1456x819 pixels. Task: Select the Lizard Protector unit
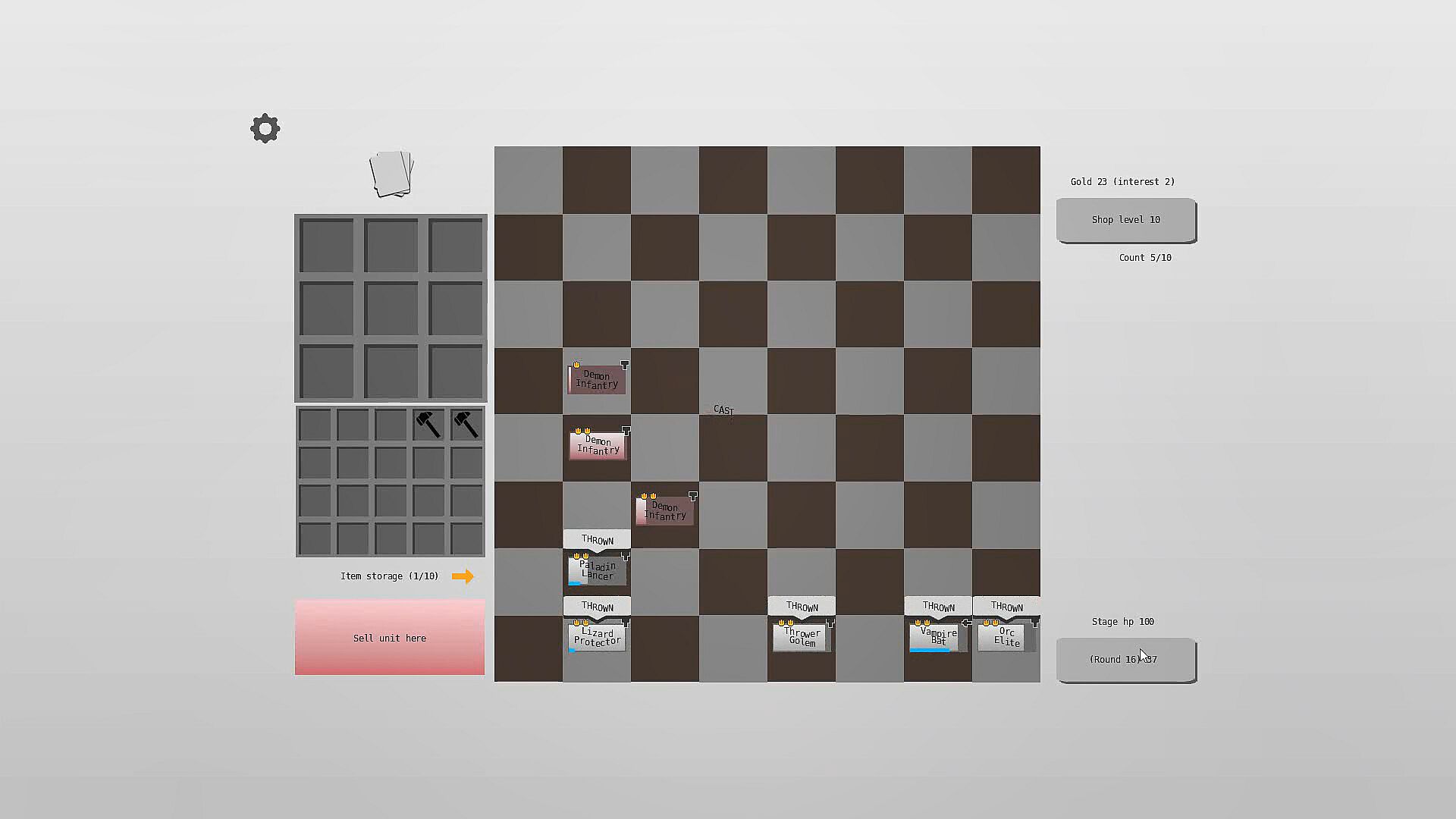tap(597, 637)
